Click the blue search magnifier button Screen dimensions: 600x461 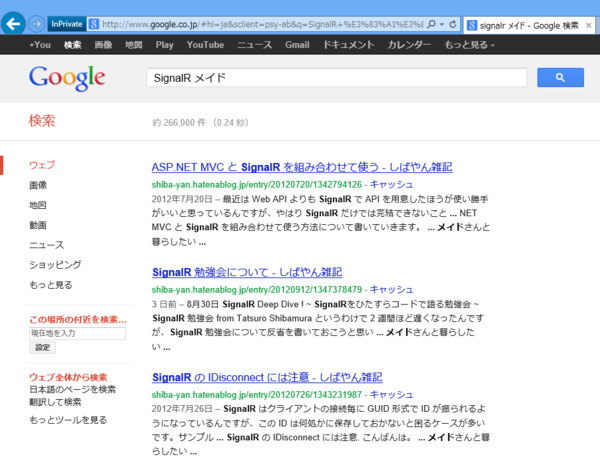click(560, 78)
